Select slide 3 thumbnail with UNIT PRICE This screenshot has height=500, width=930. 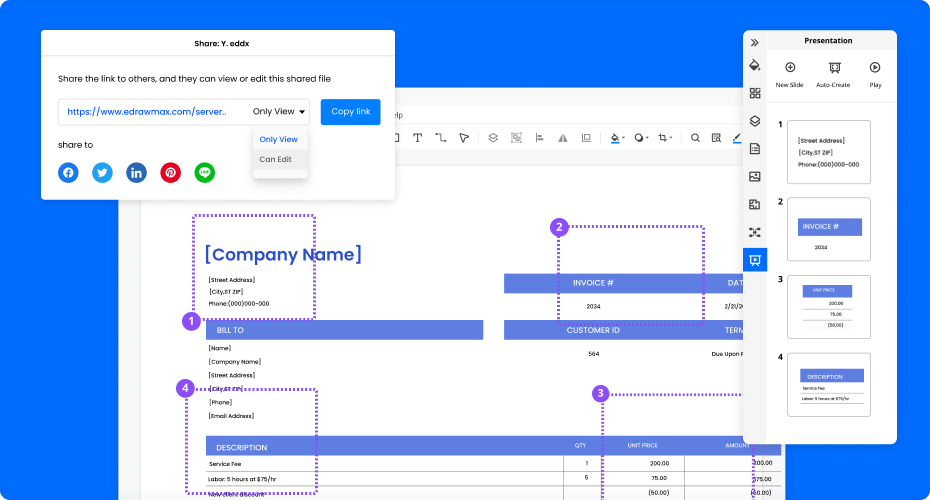tap(829, 307)
